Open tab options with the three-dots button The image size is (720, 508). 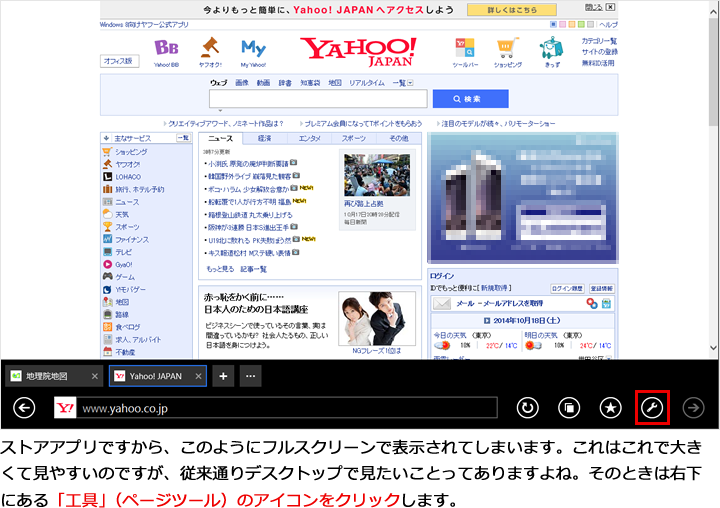250,376
